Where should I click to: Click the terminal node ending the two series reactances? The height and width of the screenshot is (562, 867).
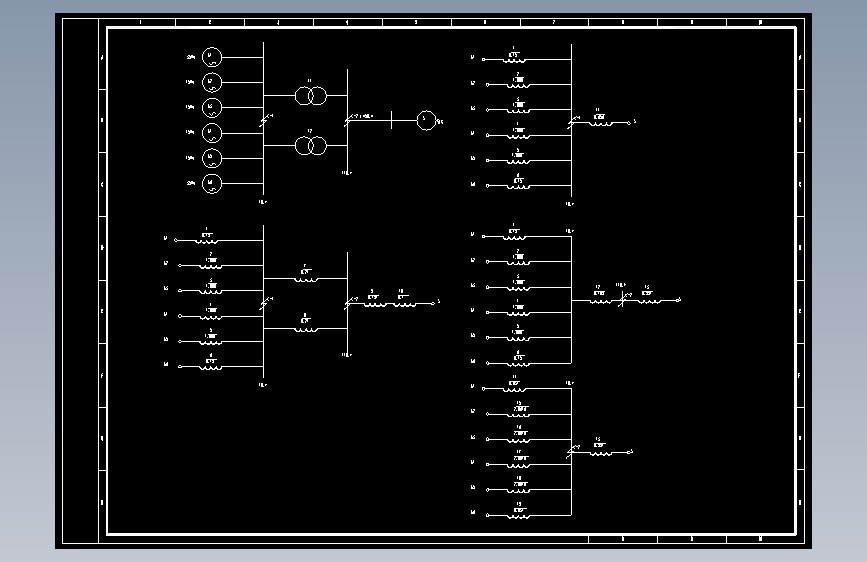[x=434, y=303]
